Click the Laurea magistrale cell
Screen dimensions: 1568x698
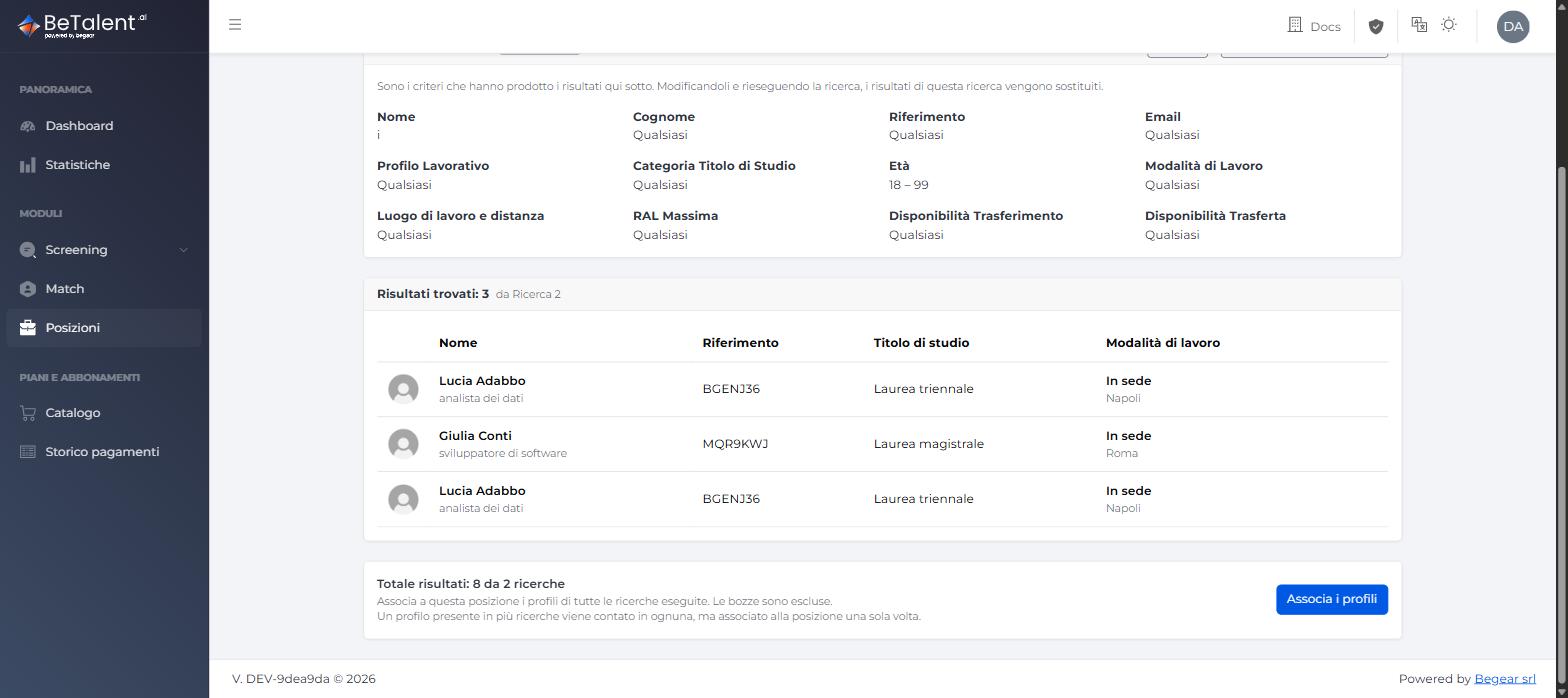click(x=929, y=444)
